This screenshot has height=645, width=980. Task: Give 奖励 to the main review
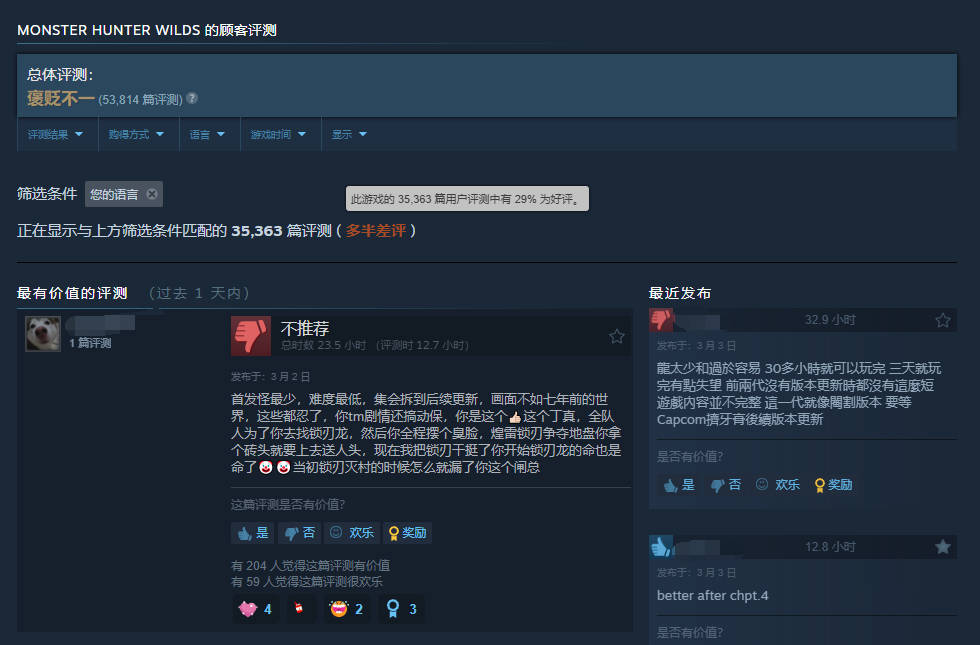point(408,532)
